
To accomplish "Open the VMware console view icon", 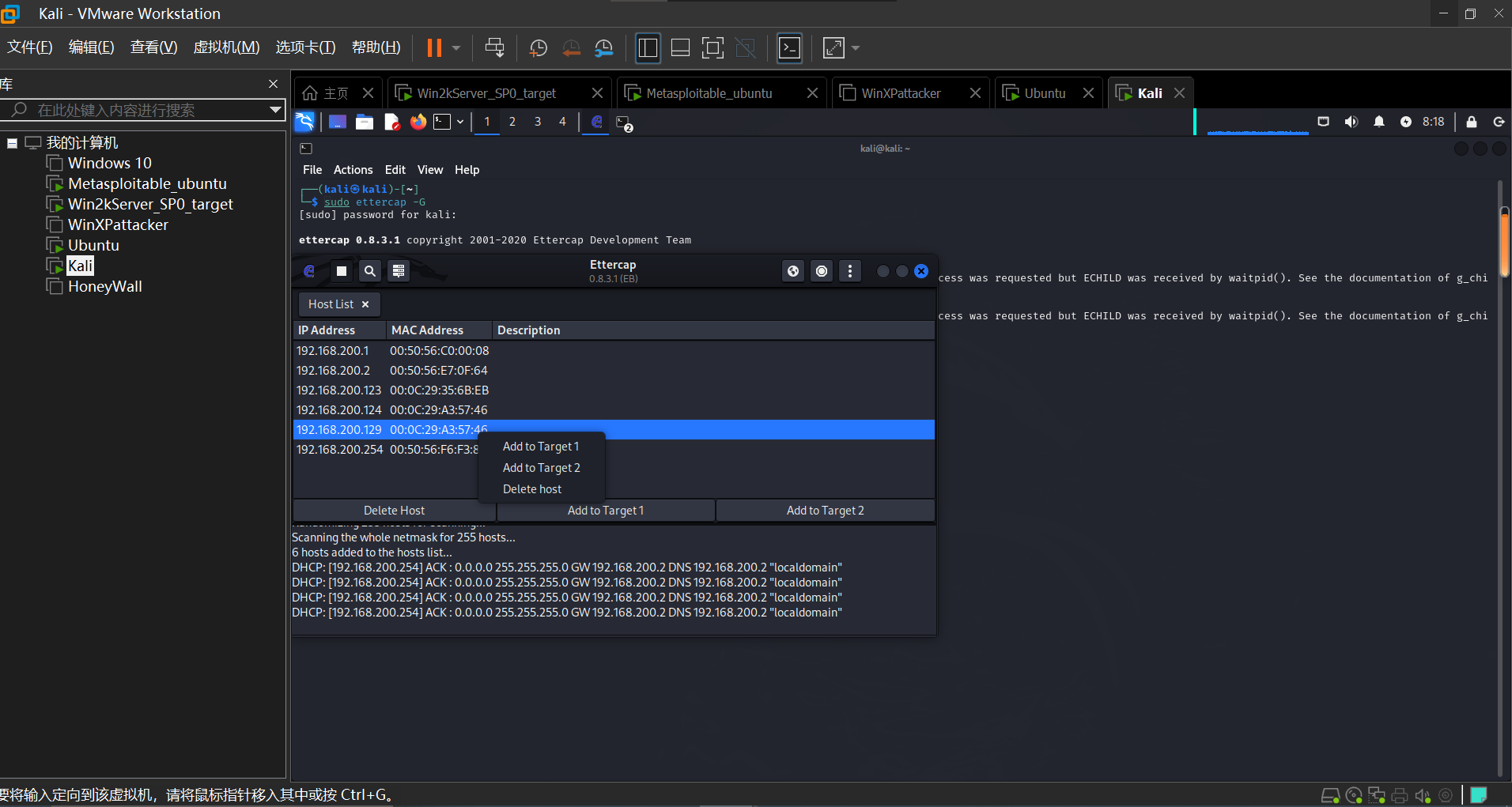I will (x=790, y=48).
